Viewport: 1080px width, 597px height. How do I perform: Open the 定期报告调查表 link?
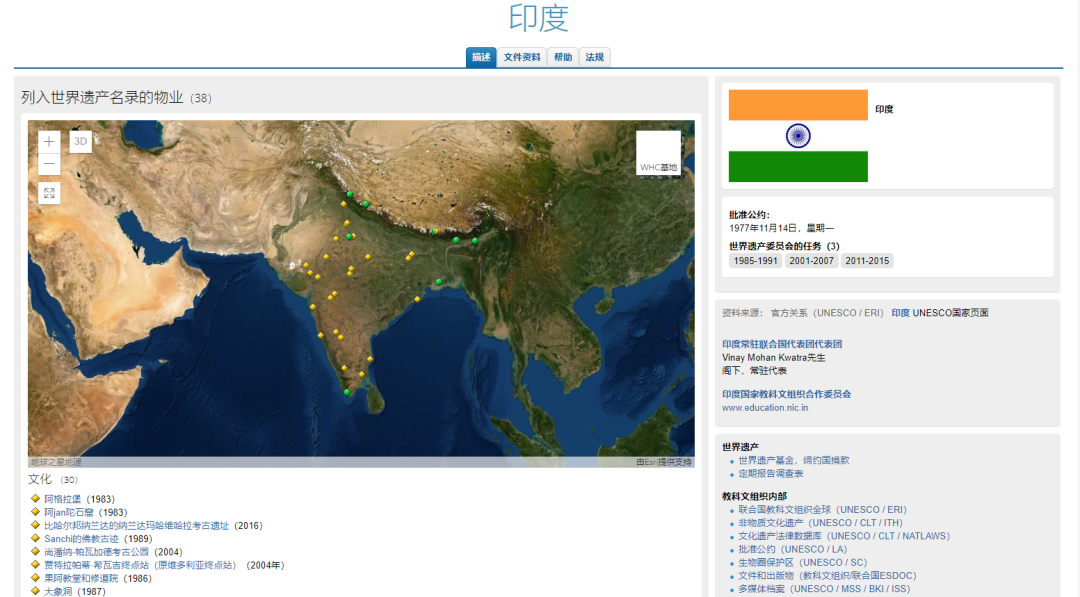coord(770,474)
